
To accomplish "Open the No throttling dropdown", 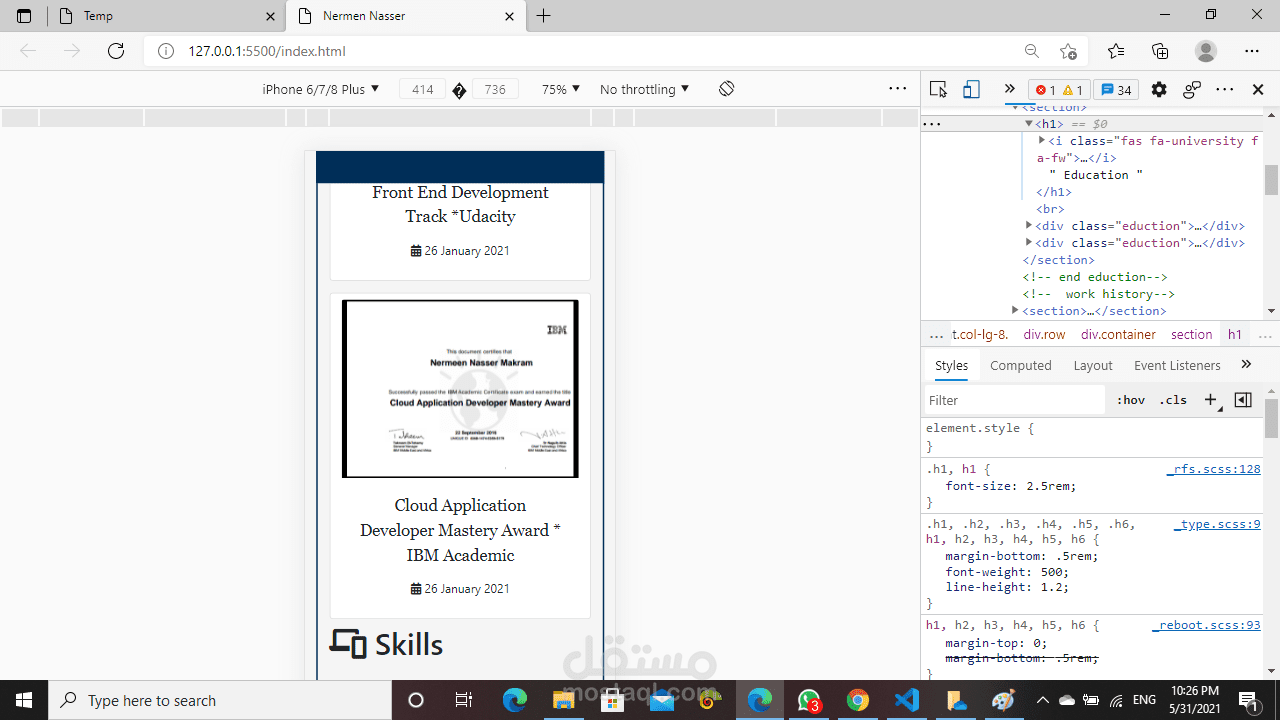I will click(644, 89).
